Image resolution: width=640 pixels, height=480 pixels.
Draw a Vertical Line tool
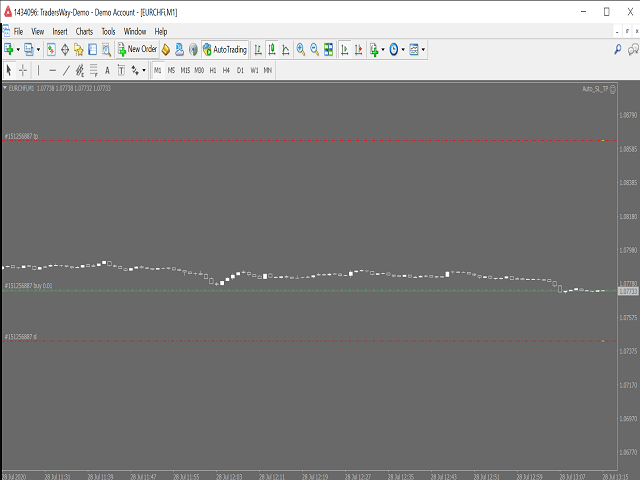(x=39, y=70)
